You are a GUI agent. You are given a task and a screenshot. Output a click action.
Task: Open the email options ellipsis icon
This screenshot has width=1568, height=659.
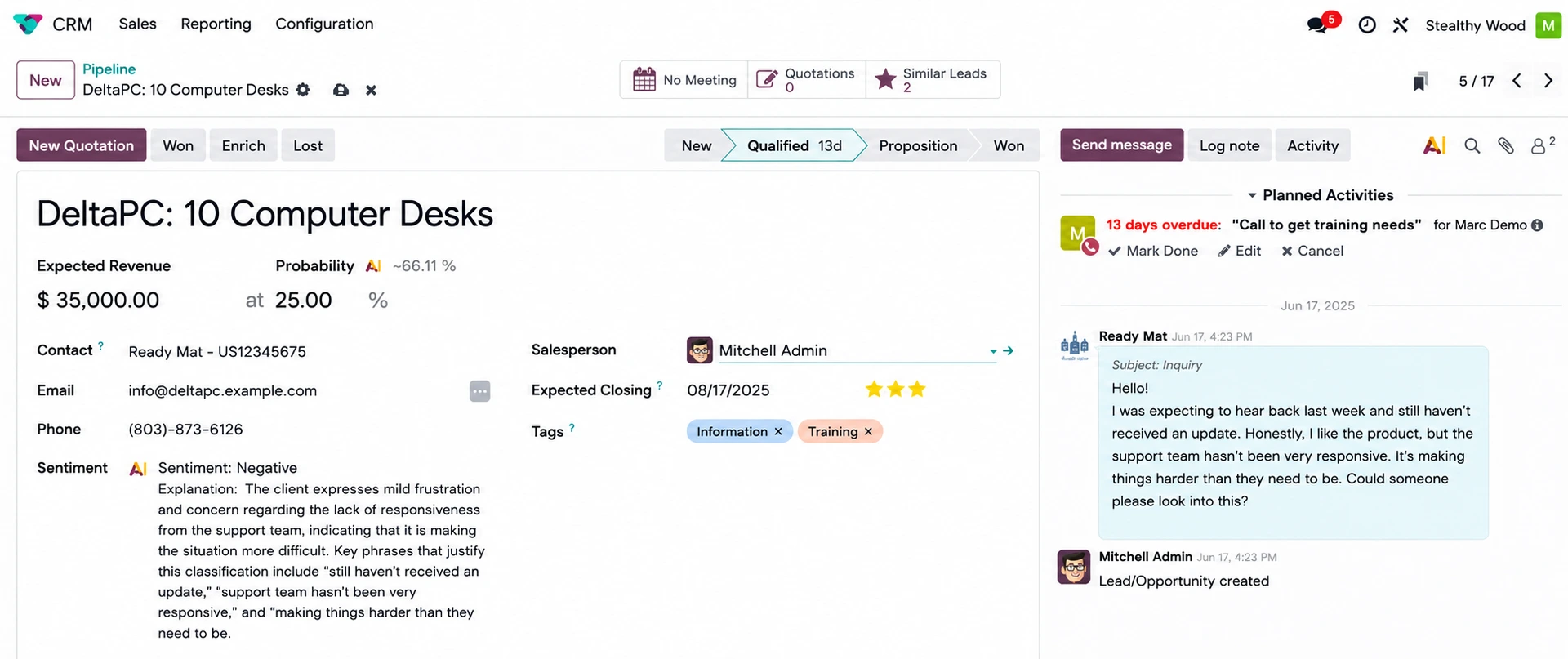[480, 391]
